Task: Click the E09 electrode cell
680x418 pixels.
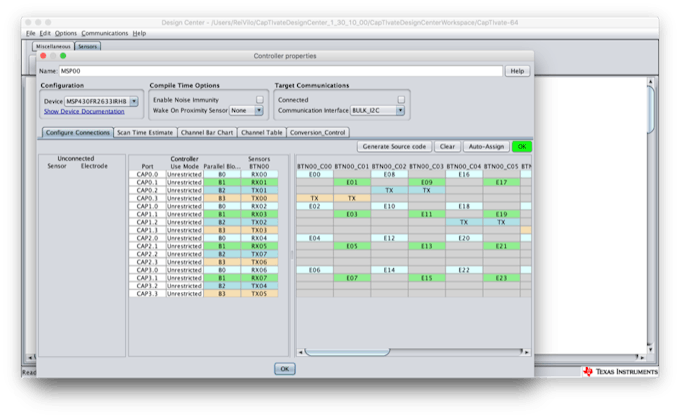Action: coord(426,182)
